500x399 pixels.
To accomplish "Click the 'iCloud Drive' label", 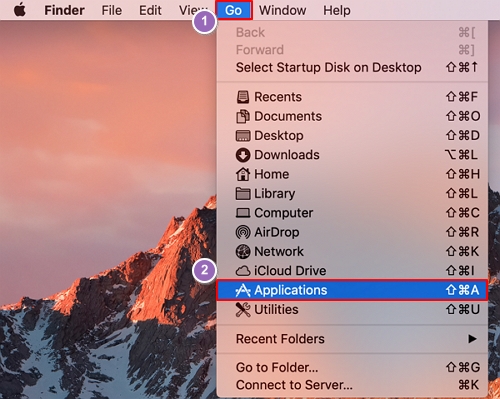I will [x=290, y=271].
